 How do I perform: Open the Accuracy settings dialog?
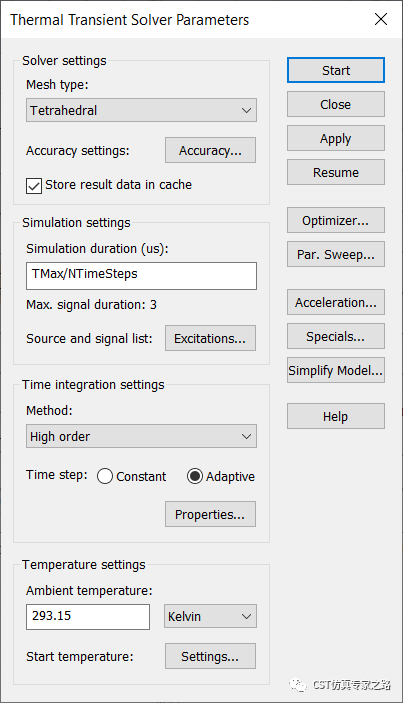pyautogui.click(x=210, y=150)
